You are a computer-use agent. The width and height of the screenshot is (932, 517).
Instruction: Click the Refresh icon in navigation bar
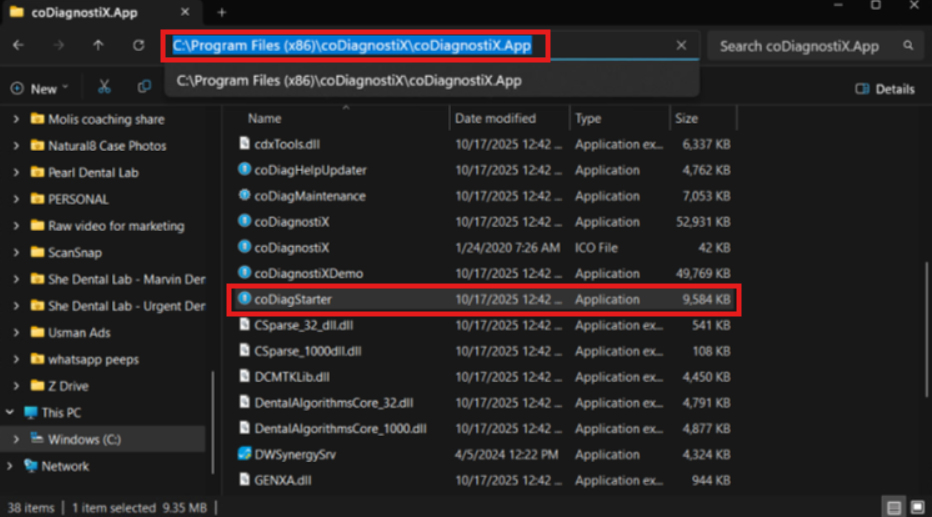[x=138, y=46]
